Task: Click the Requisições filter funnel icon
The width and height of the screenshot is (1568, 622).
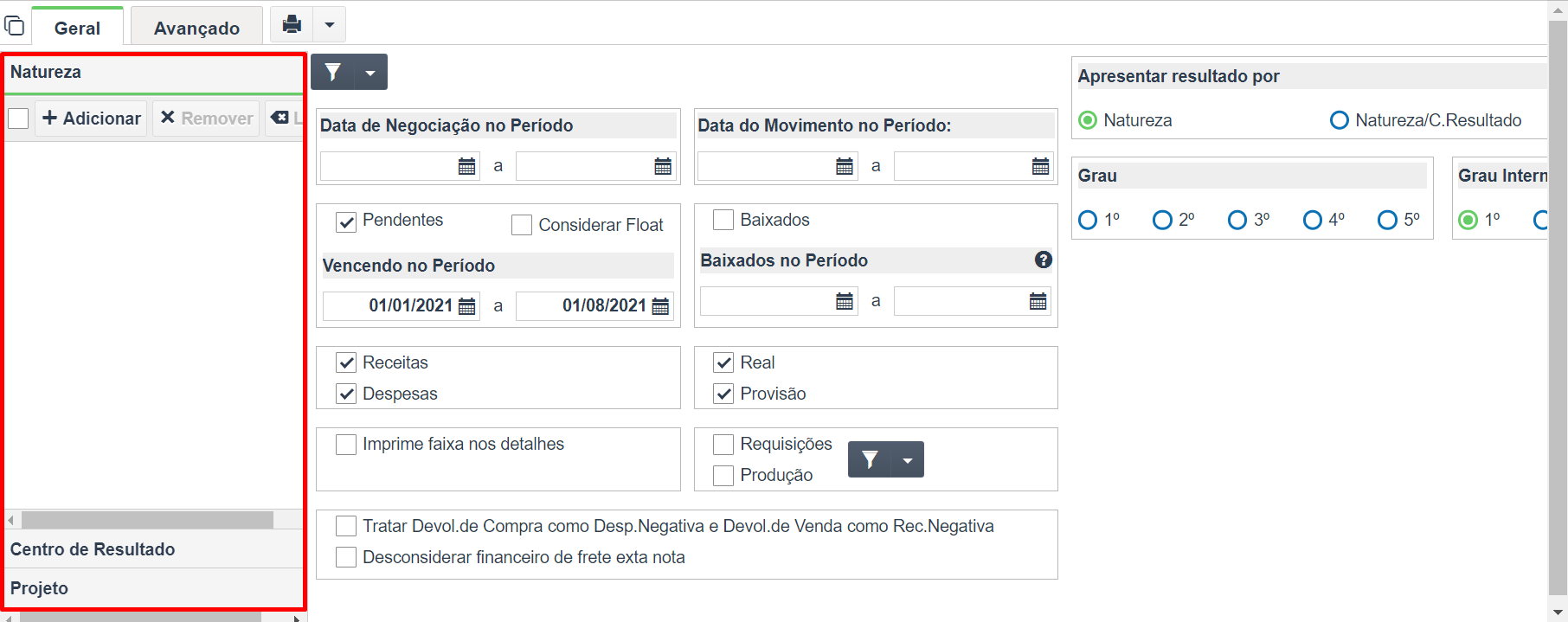Action: 870,459
